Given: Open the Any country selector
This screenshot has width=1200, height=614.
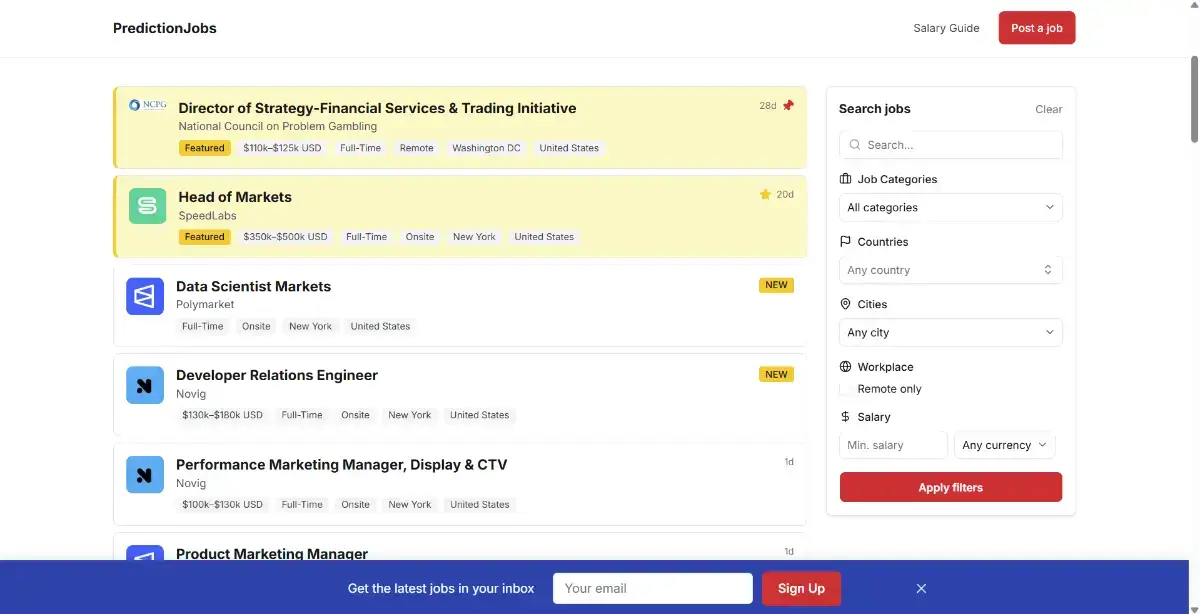Looking at the screenshot, I should (x=951, y=270).
